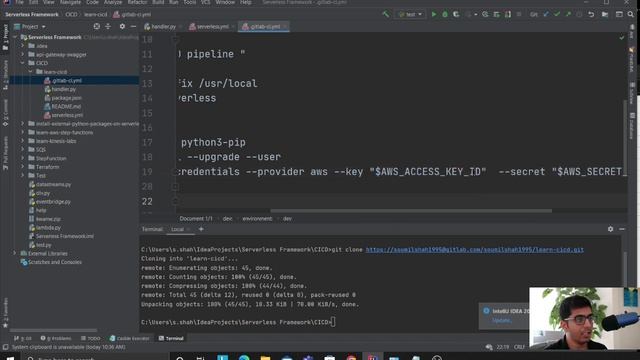
Task: Select README.md in project tree
Action: point(66,107)
